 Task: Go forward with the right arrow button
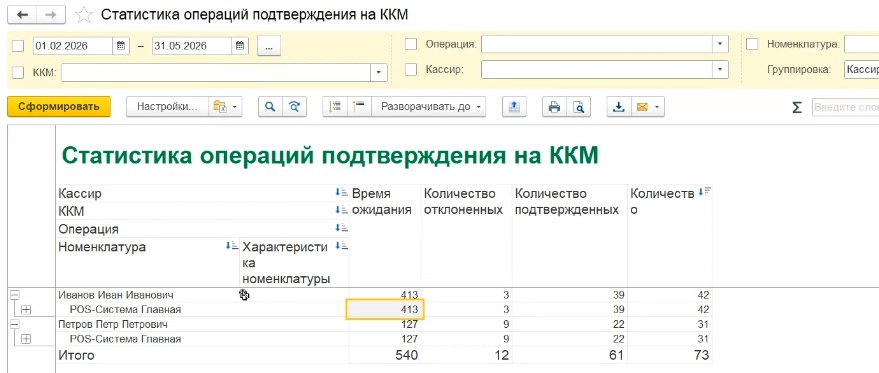click(x=50, y=15)
